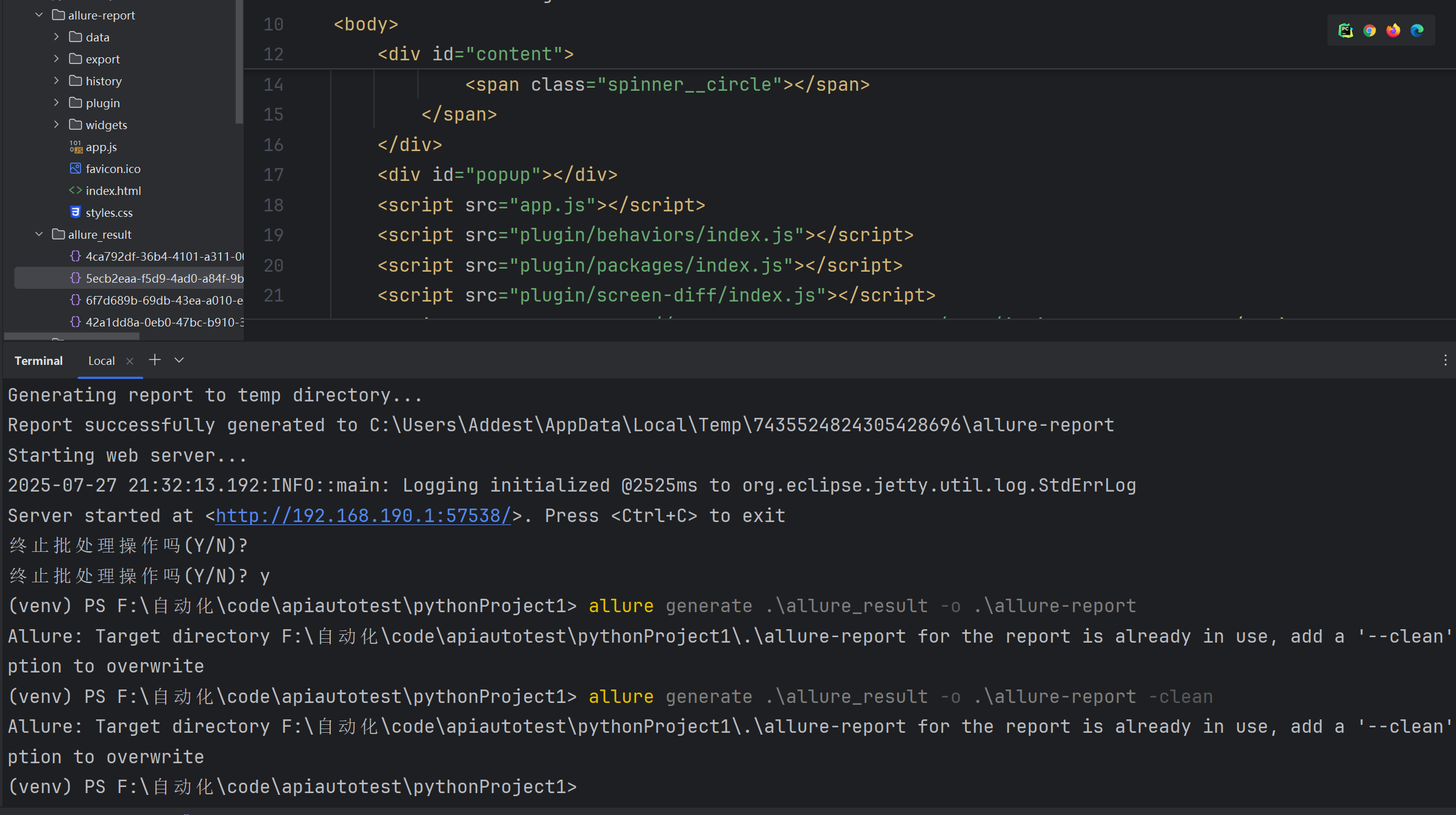Click the data folder icon
Viewport: 1456px width, 815px height.
(76, 37)
